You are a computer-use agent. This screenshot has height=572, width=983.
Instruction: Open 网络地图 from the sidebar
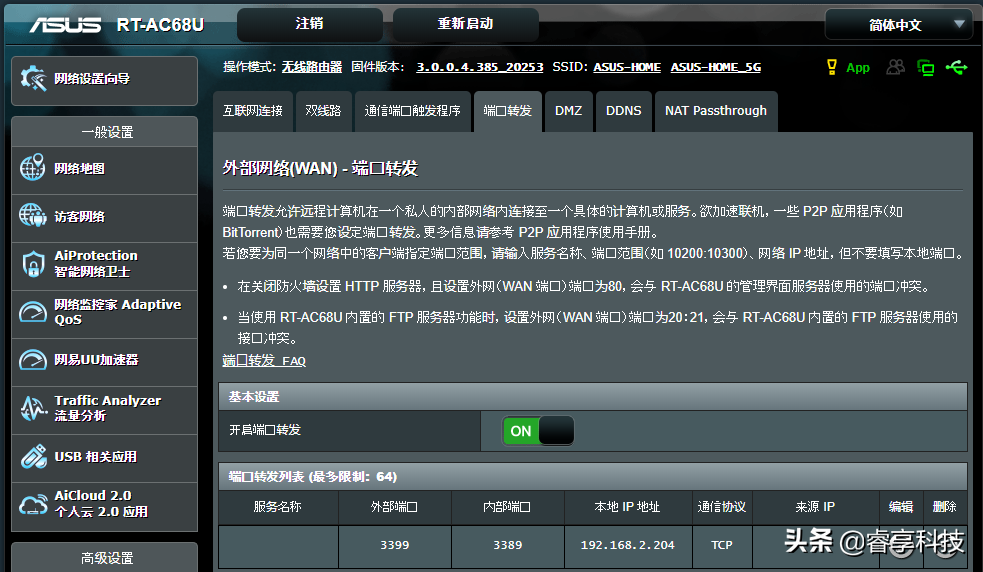(x=105, y=170)
